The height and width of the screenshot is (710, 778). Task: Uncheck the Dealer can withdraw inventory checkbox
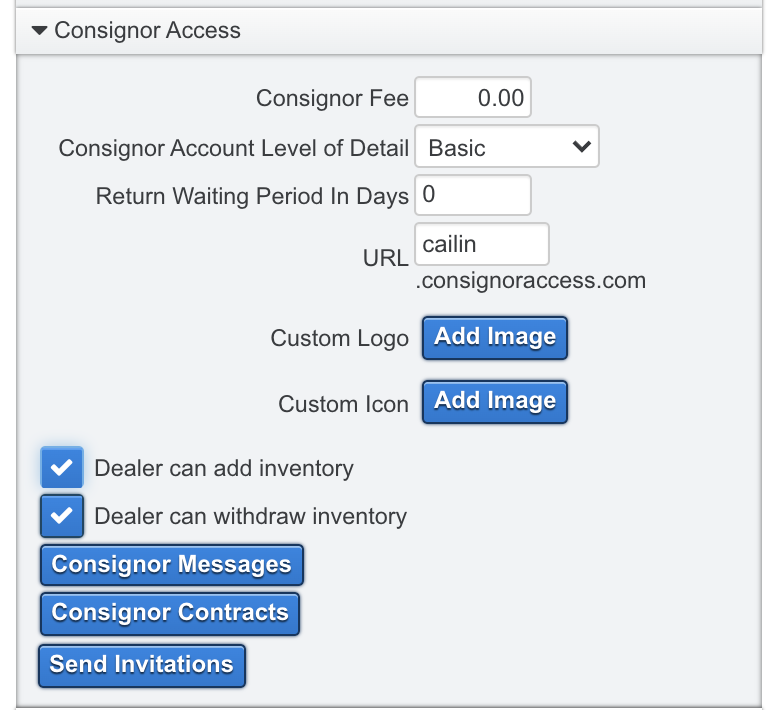tap(62, 516)
